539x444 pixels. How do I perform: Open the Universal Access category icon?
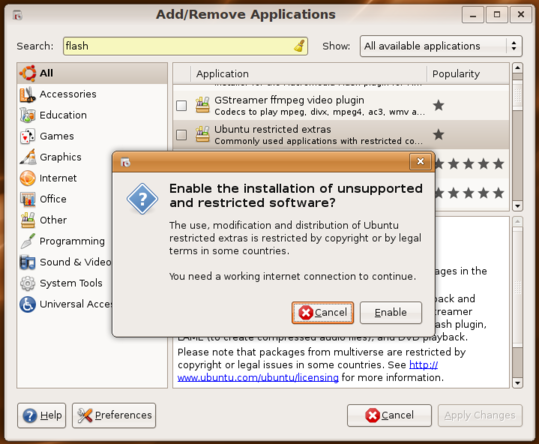[28, 304]
